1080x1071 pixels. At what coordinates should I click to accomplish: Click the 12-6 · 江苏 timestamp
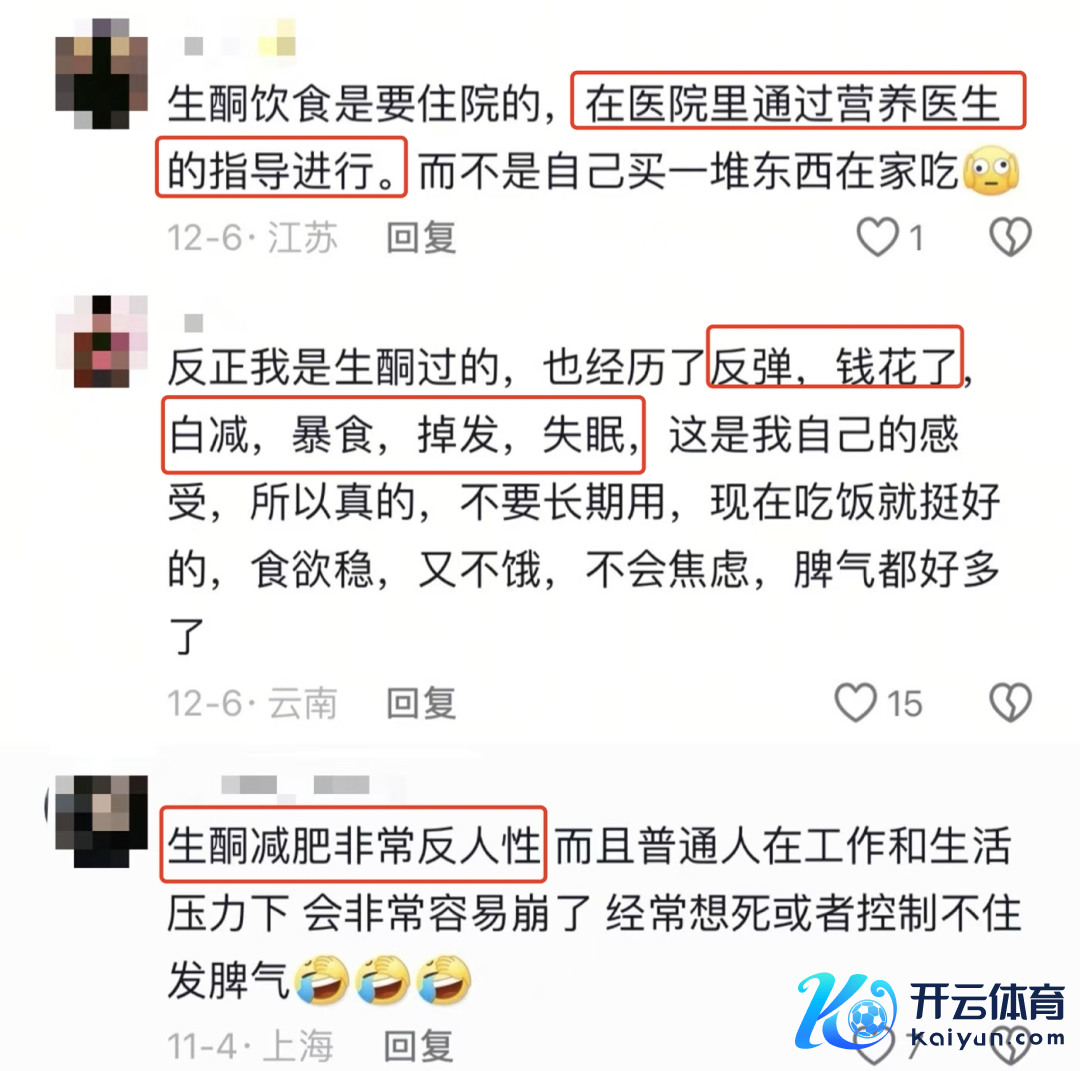(252, 238)
